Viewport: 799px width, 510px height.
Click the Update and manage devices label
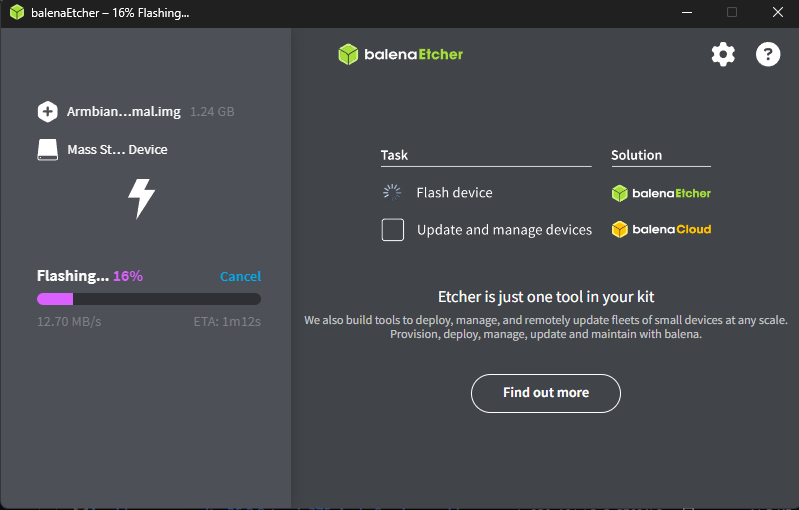tap(504, 230)
